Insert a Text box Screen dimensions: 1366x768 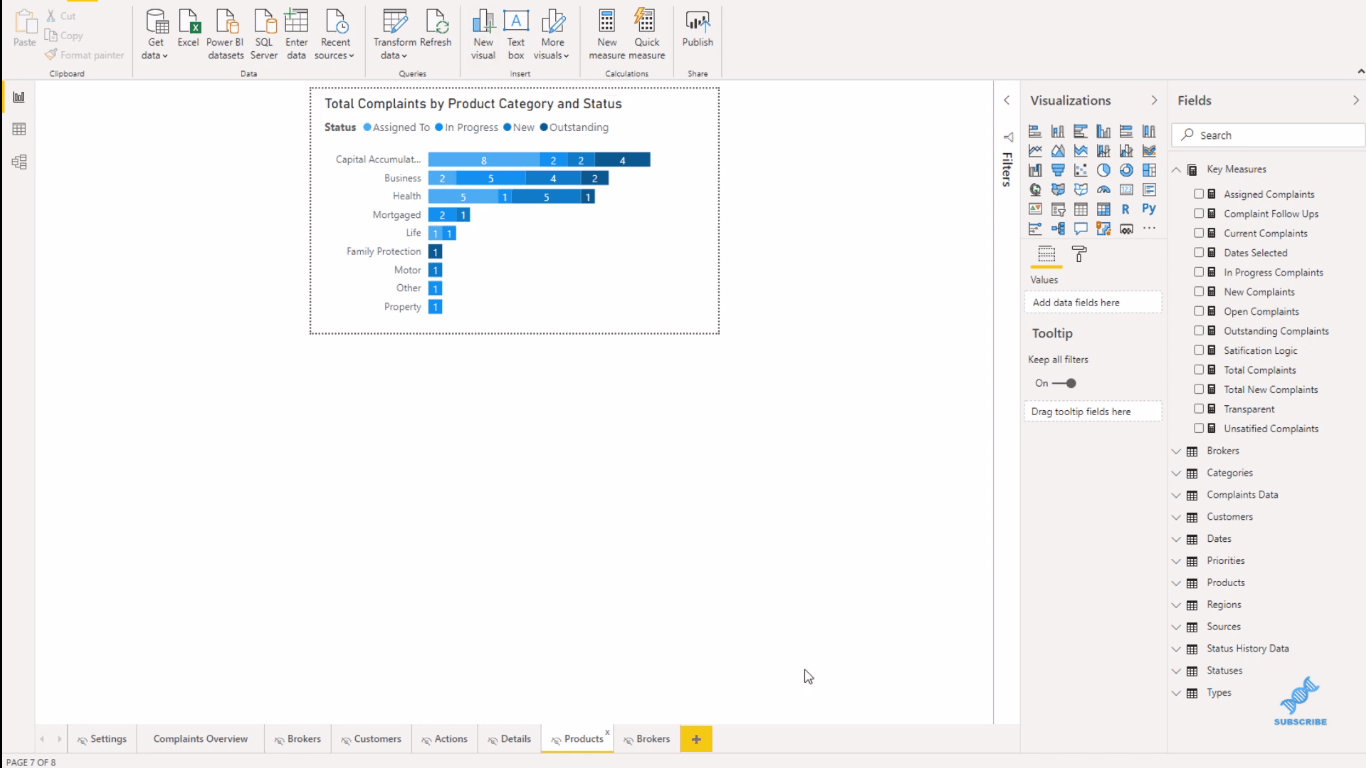[x=516, y=35]
